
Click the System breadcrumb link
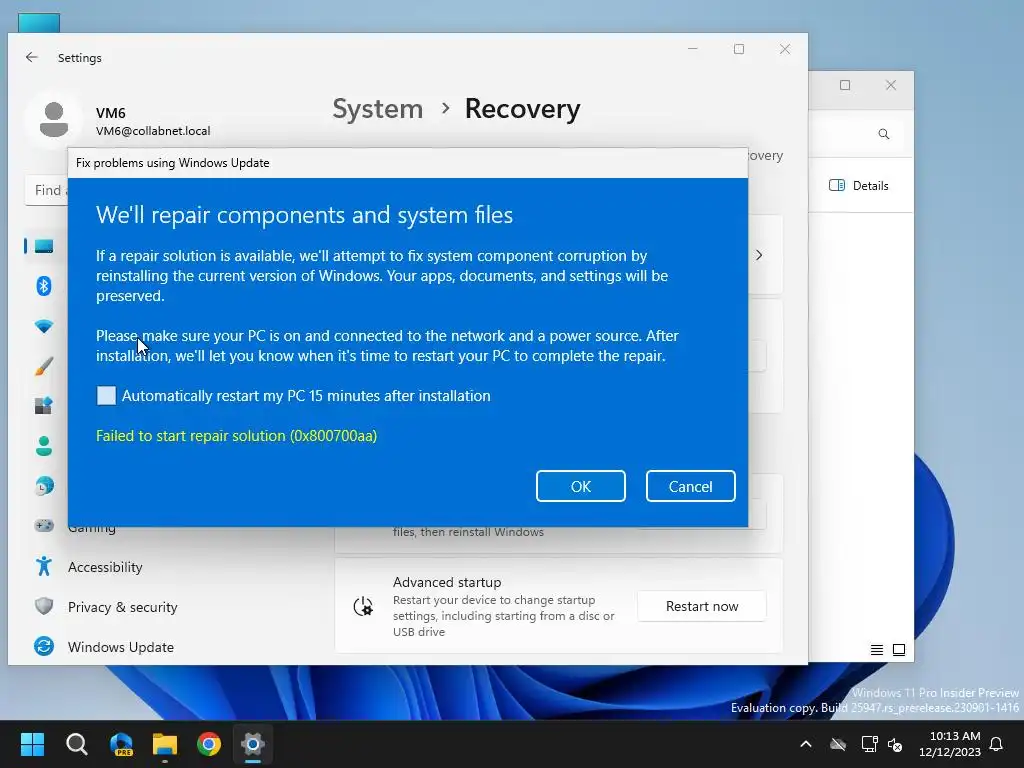pyautogui.click(x=377, y=108)
